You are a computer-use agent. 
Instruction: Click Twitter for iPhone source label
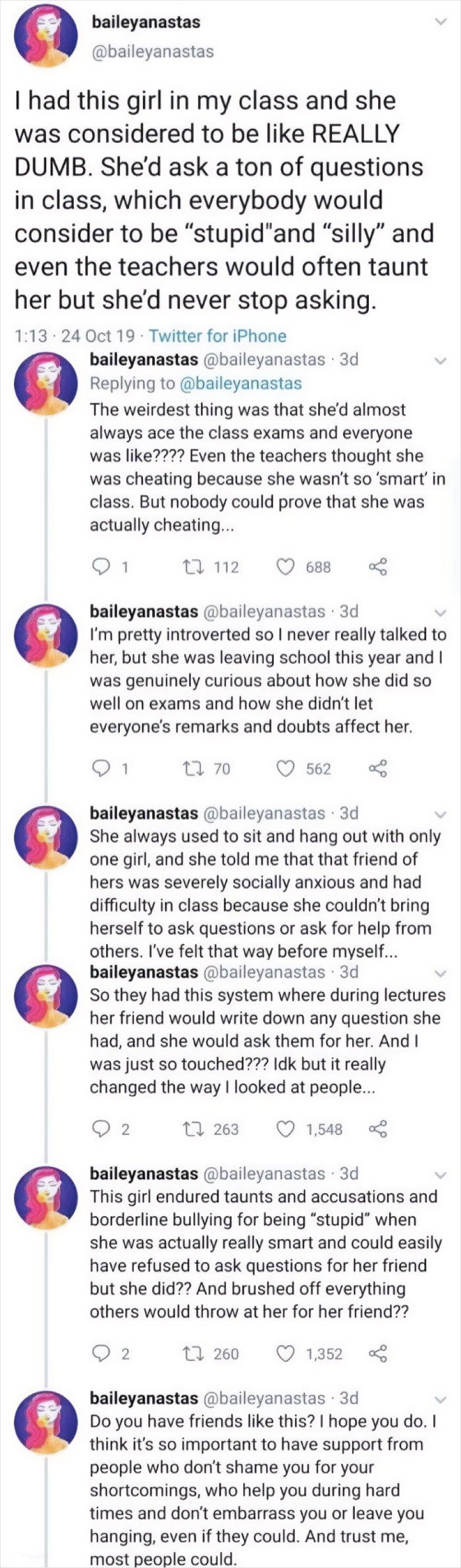[x=217, y=336]
